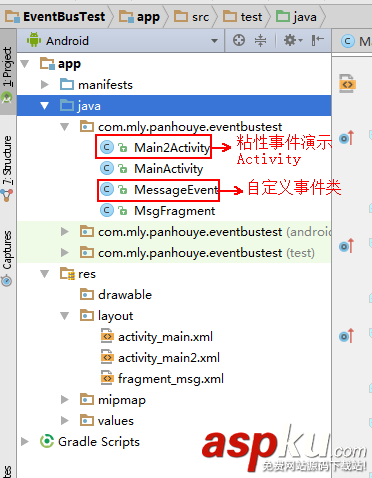Click the layout folder icon
Viewport: 372px width, 478px height.
(x=87, y=315)
